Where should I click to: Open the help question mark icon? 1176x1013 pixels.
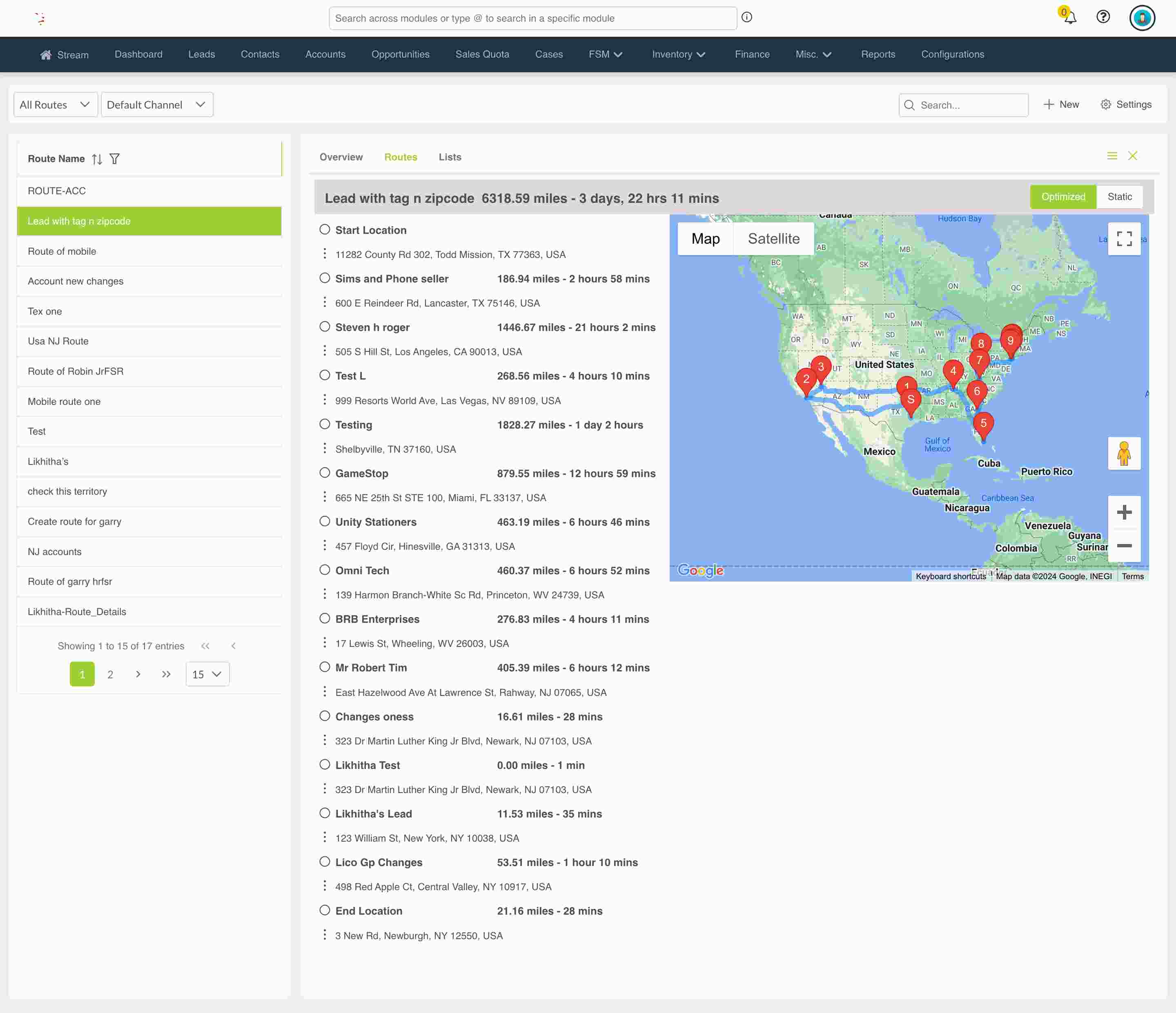pos(1103,17)
